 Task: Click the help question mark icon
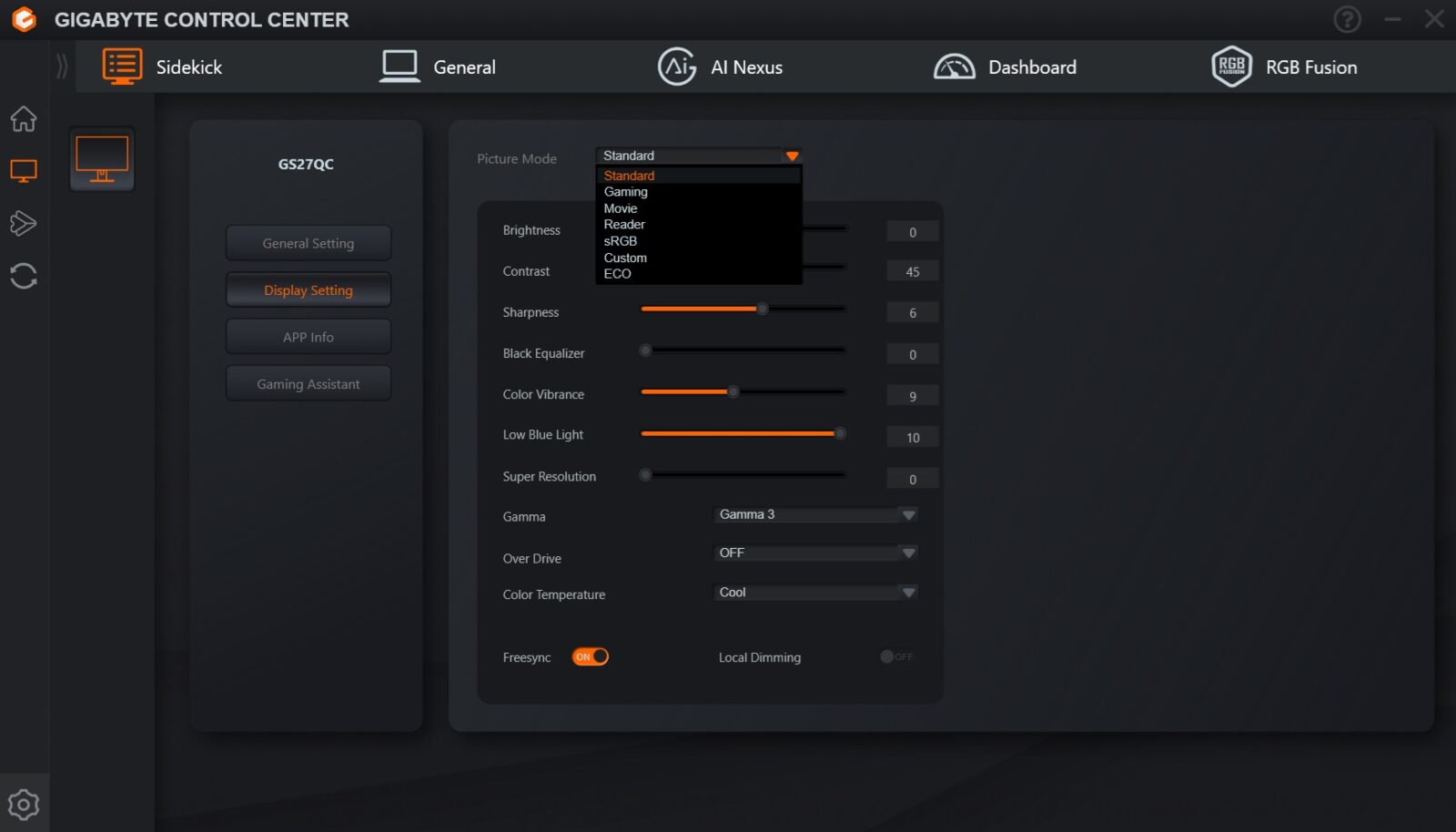pos(1347,19)
